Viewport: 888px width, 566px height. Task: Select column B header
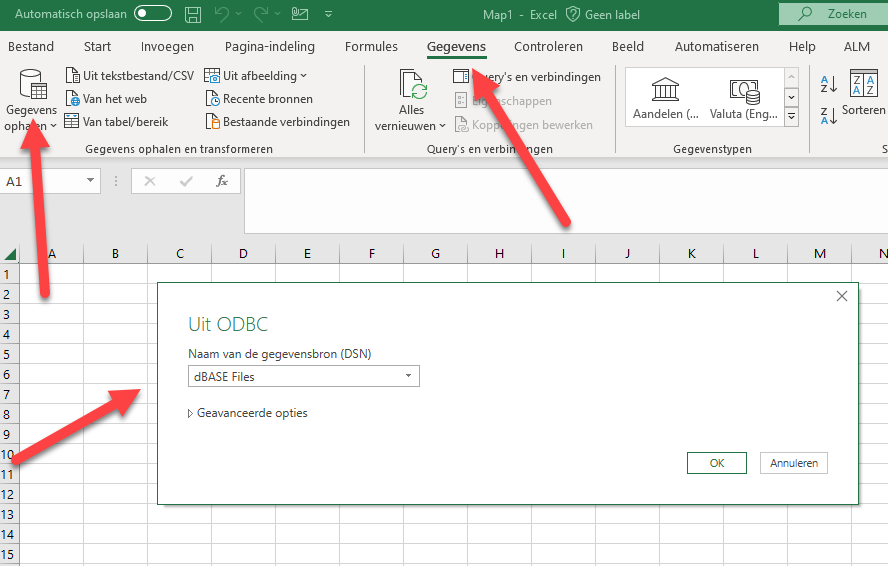click(116, 254)
